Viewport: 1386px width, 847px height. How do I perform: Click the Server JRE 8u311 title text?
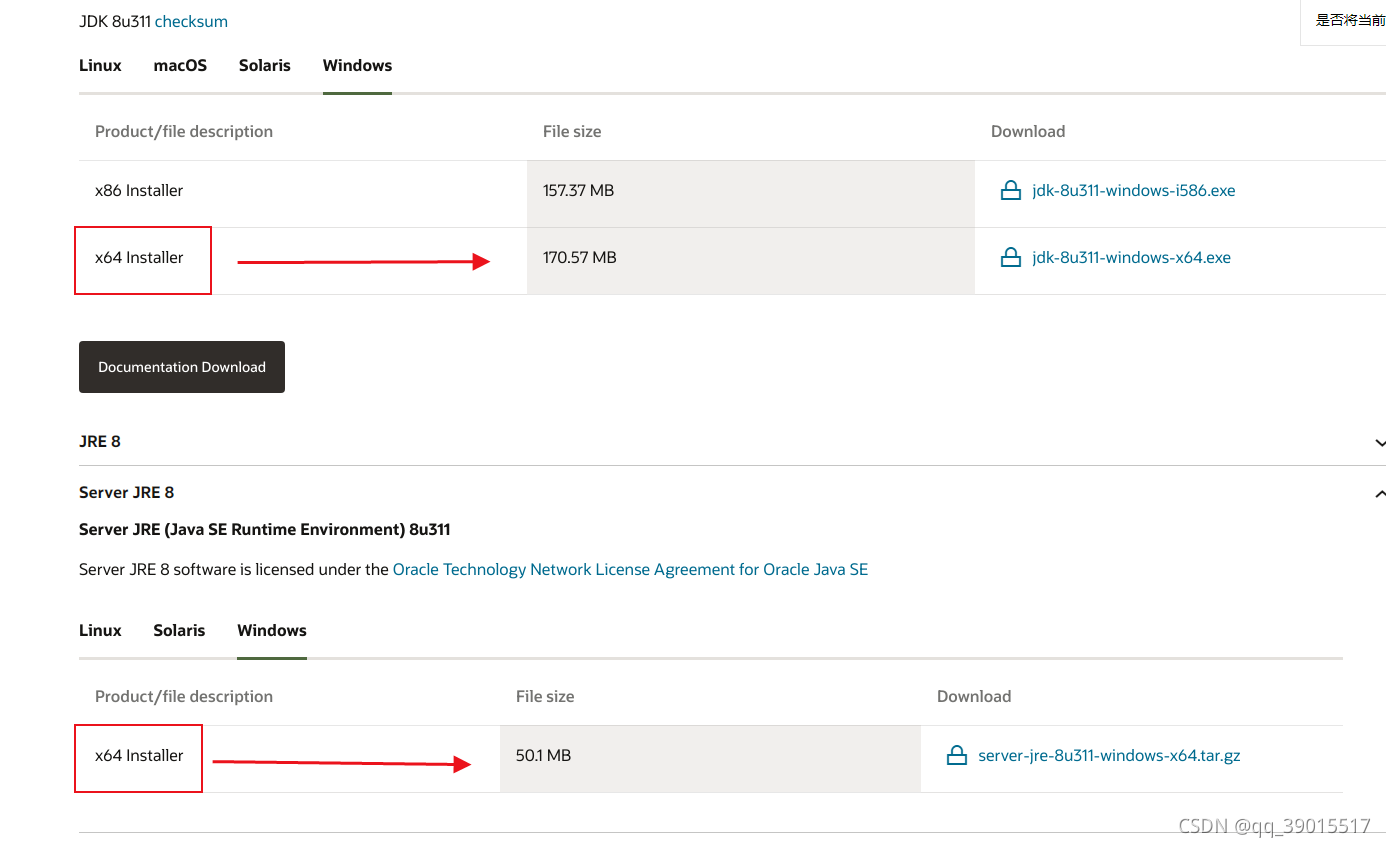[265, 529]
